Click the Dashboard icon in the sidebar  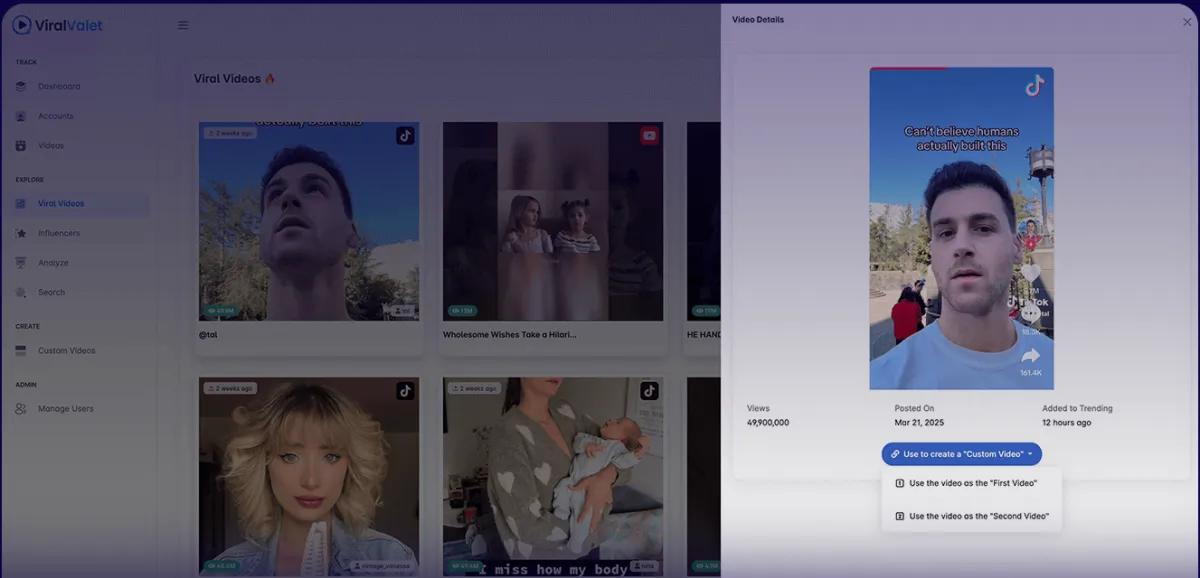[21, 86]
